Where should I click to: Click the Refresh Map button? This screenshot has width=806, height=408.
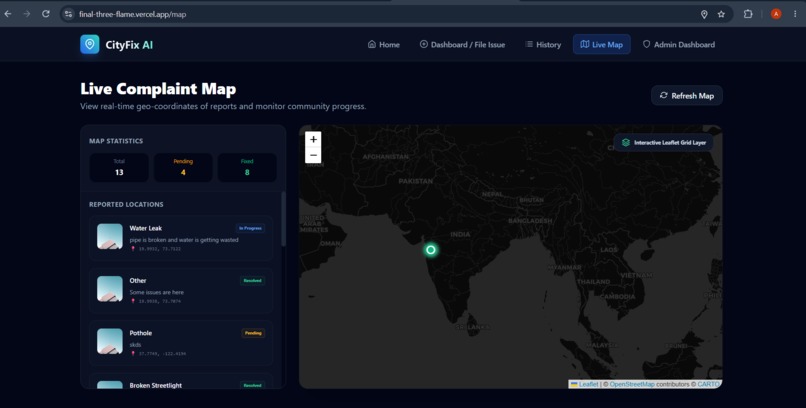click(x=687, y=96)
